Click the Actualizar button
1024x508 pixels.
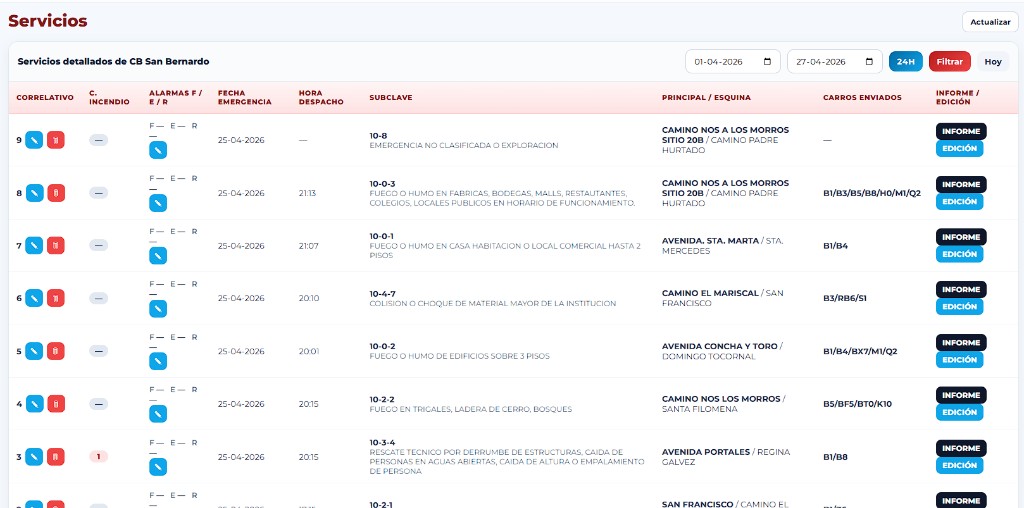tap(990, 22)
